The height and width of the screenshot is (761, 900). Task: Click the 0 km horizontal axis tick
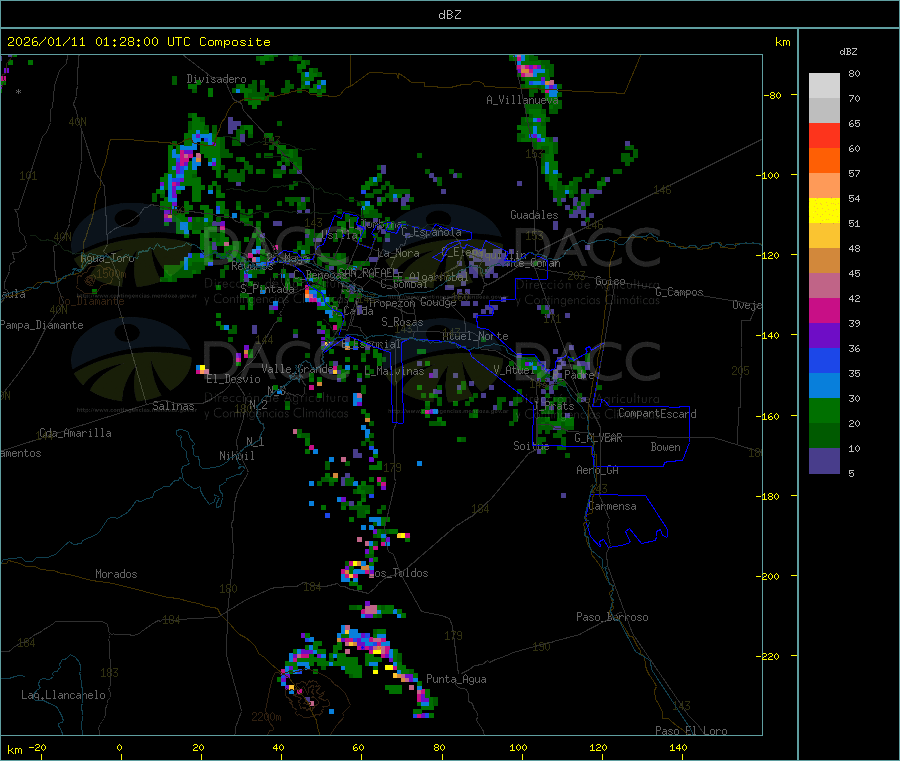coord(119,747)
